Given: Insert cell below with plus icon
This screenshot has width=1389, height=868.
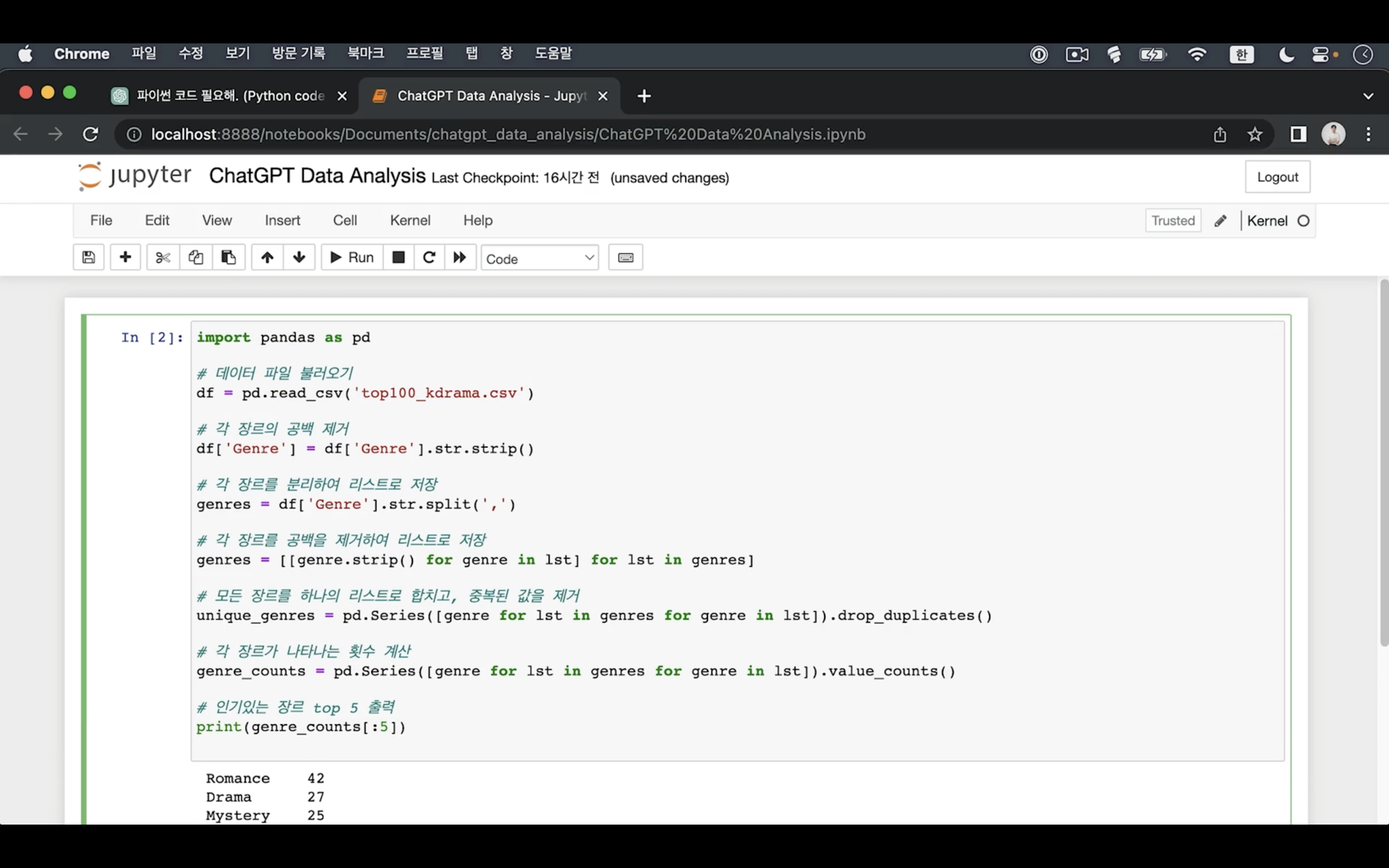Looking at the screenshot, I should point(125,257).
